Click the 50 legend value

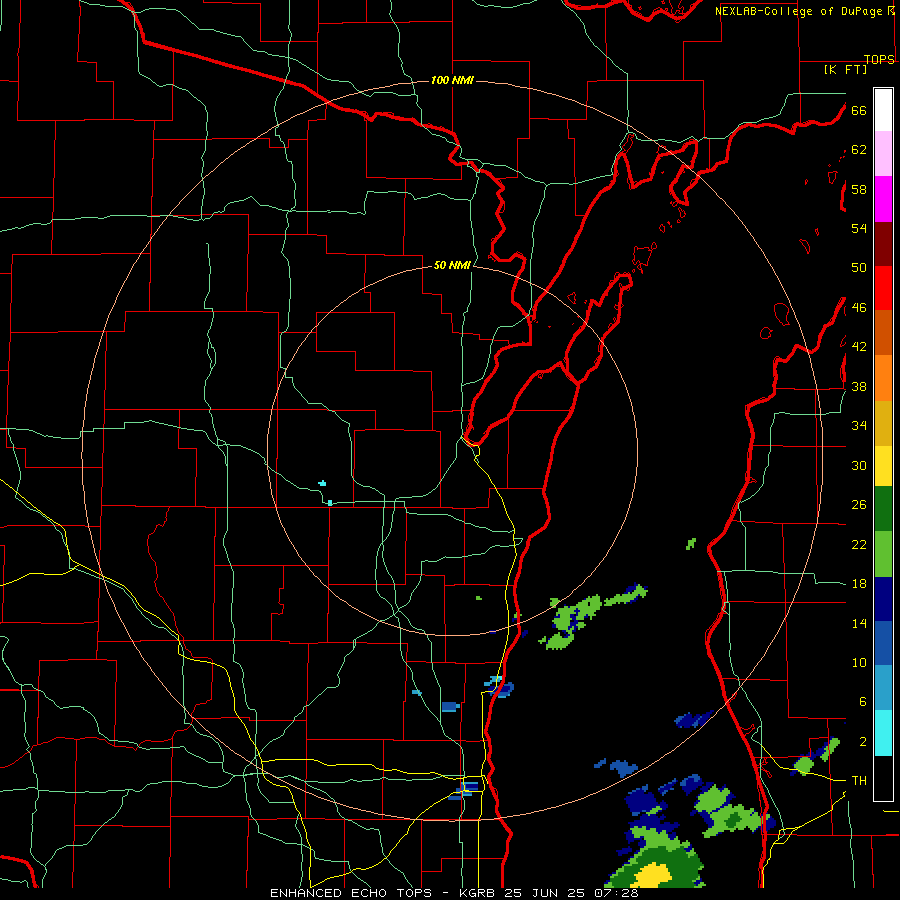tap(859, 268)
